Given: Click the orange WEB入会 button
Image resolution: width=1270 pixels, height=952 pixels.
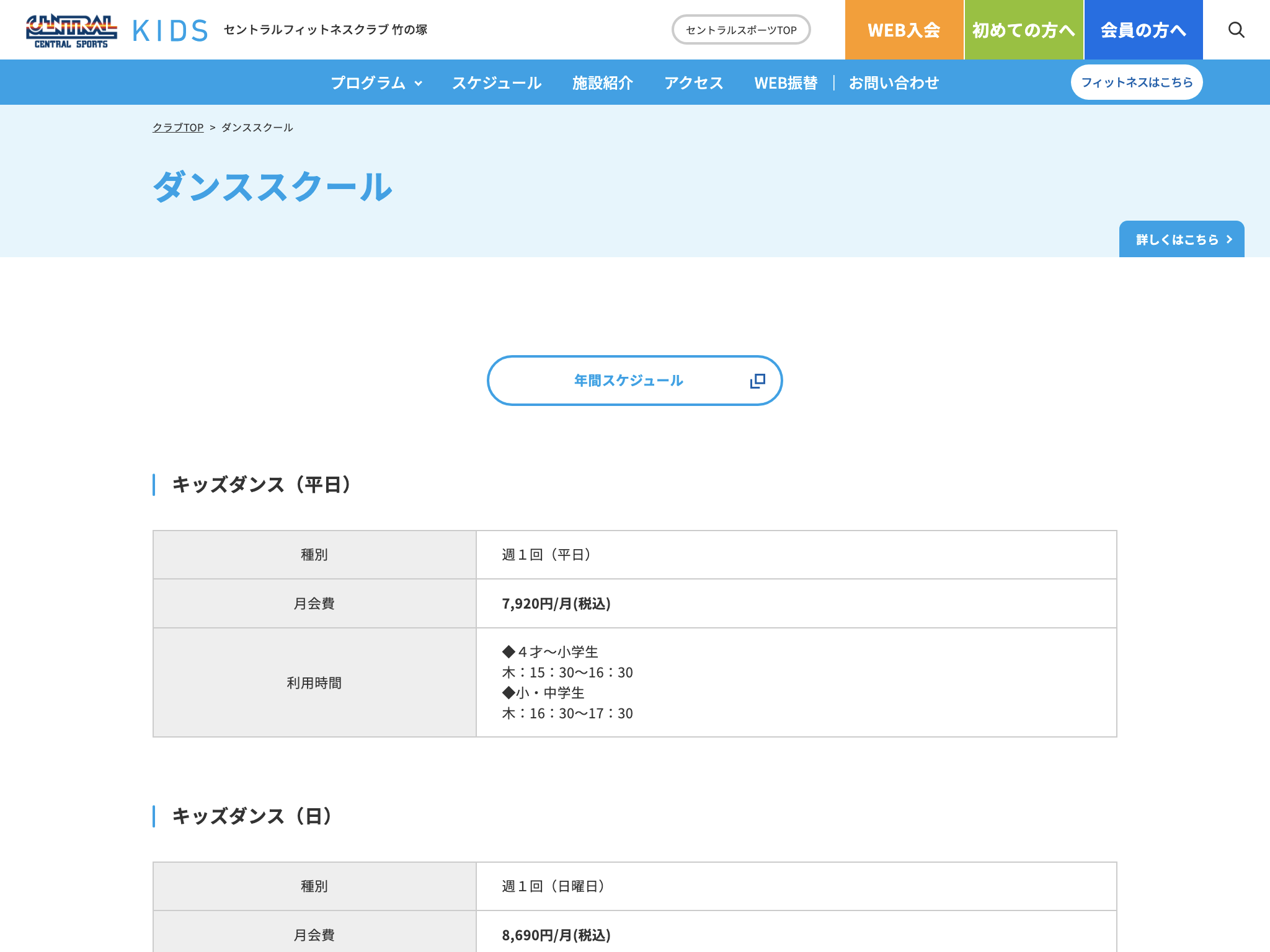Looking at the screenshot, I should 904,30.
